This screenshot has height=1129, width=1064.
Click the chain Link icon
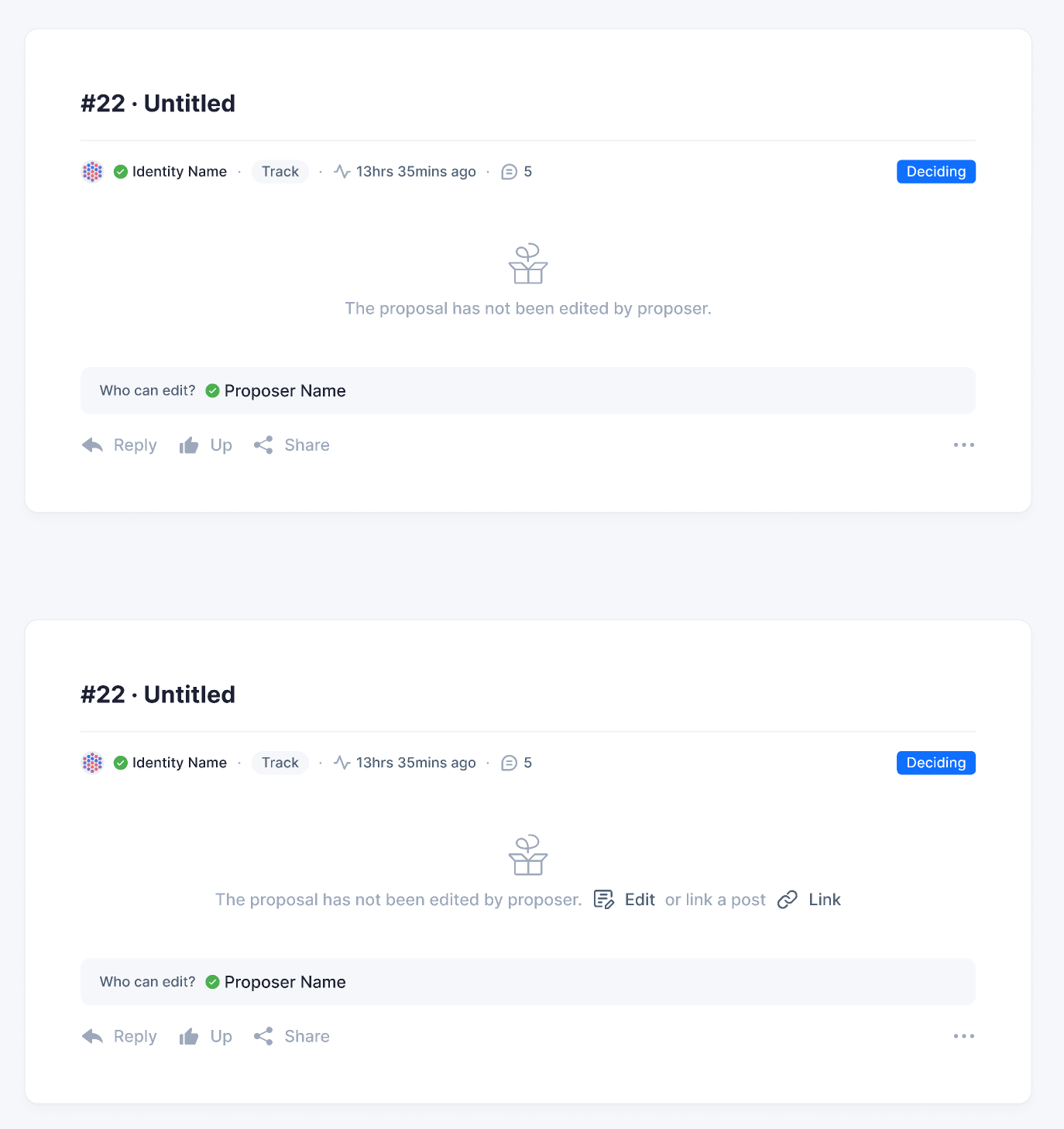(x=788, y=899)
